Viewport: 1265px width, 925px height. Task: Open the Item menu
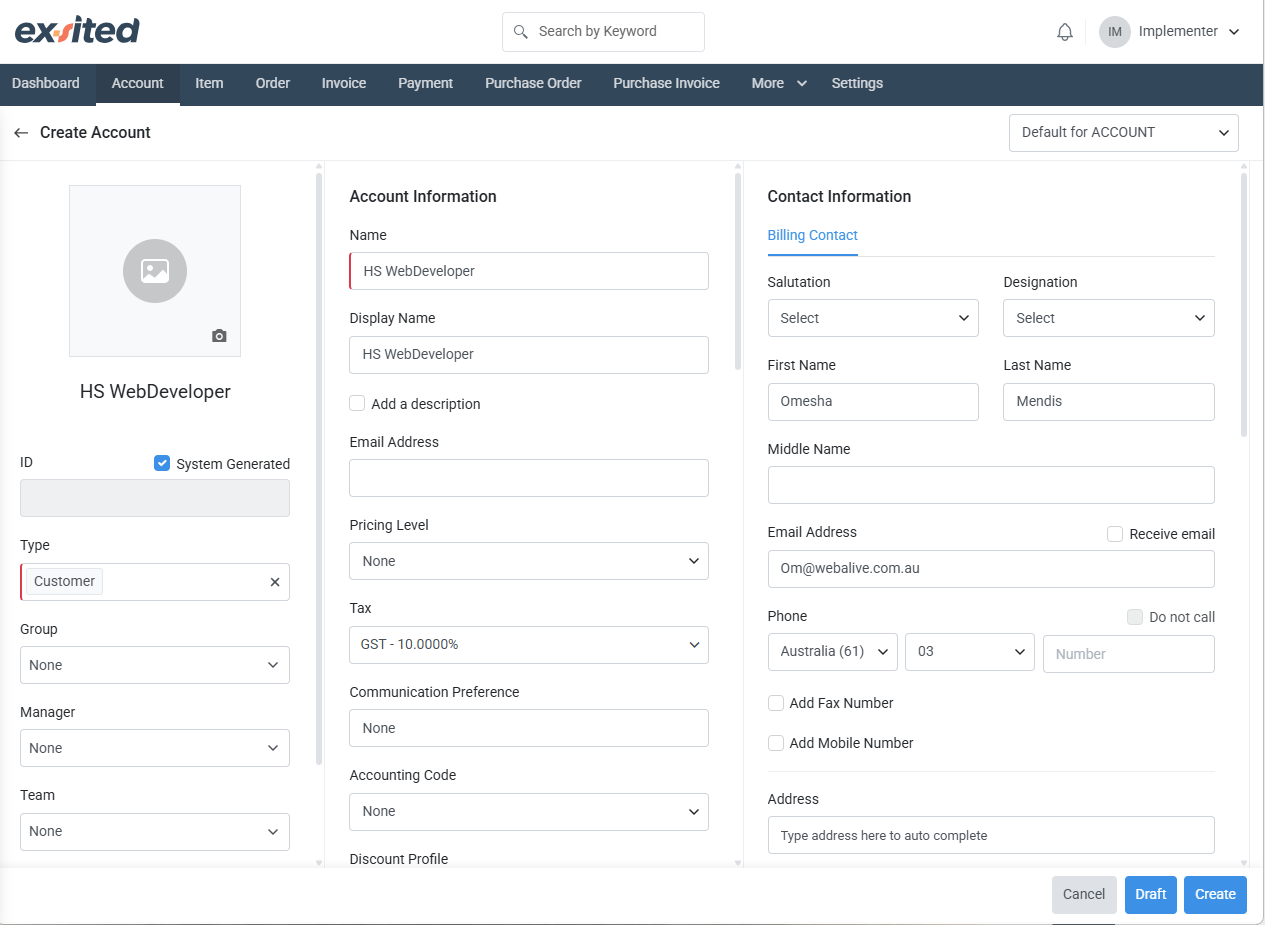point(209,84)
